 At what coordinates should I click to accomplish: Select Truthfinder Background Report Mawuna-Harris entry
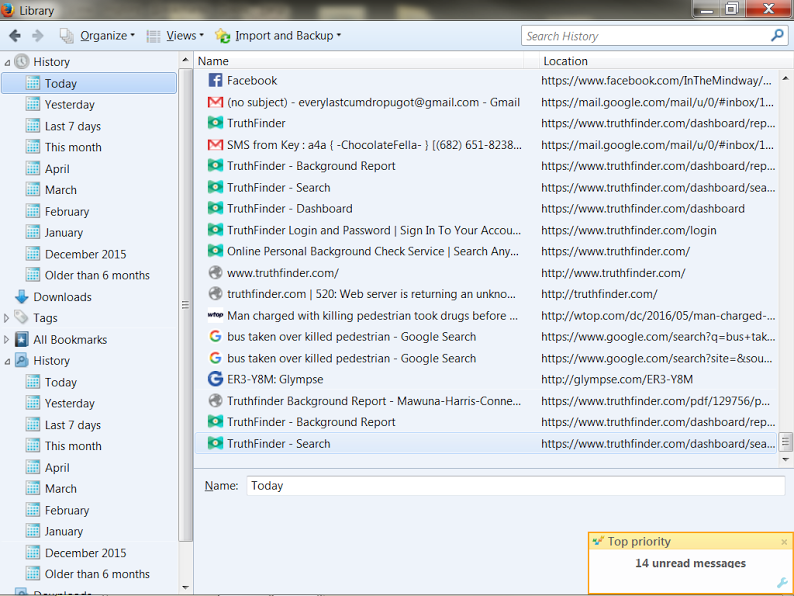coord(486,401)
